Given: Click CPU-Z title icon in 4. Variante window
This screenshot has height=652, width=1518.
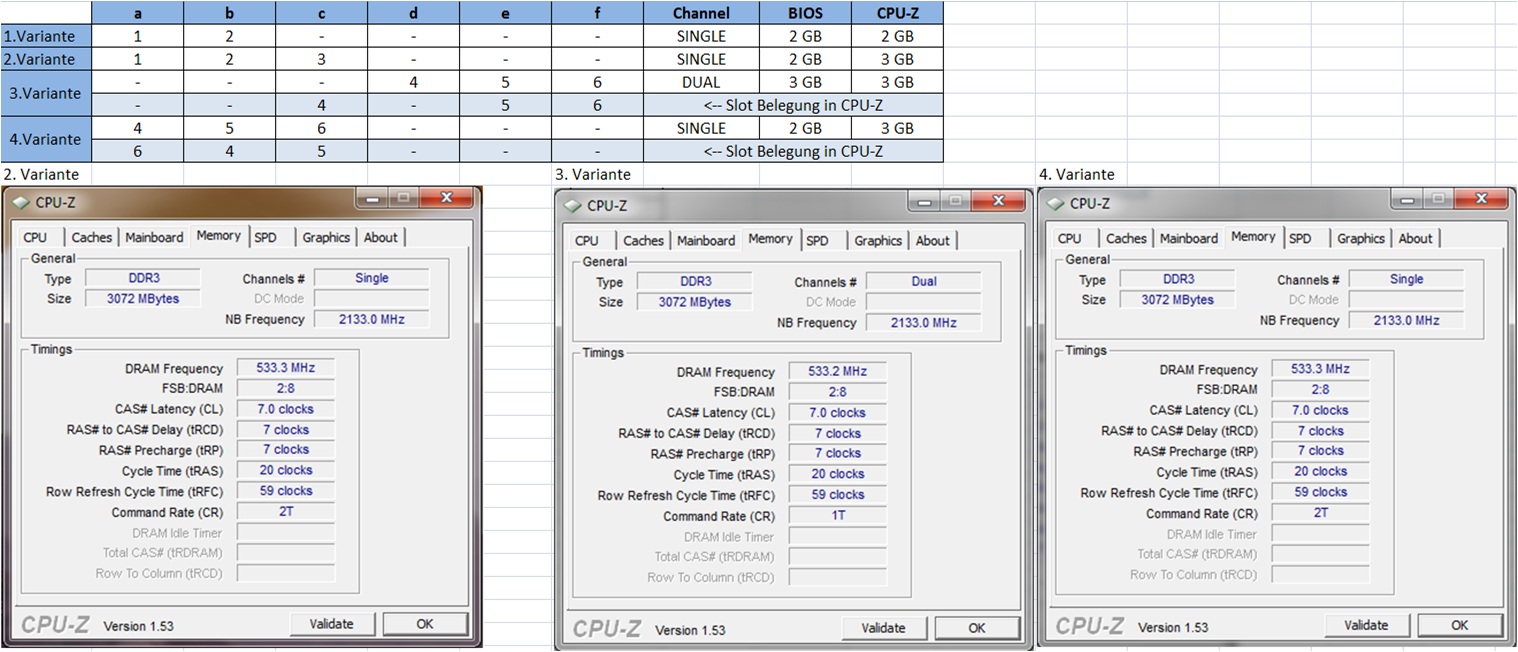Looking at the screenshot, I should click(x=1055, y=203).
